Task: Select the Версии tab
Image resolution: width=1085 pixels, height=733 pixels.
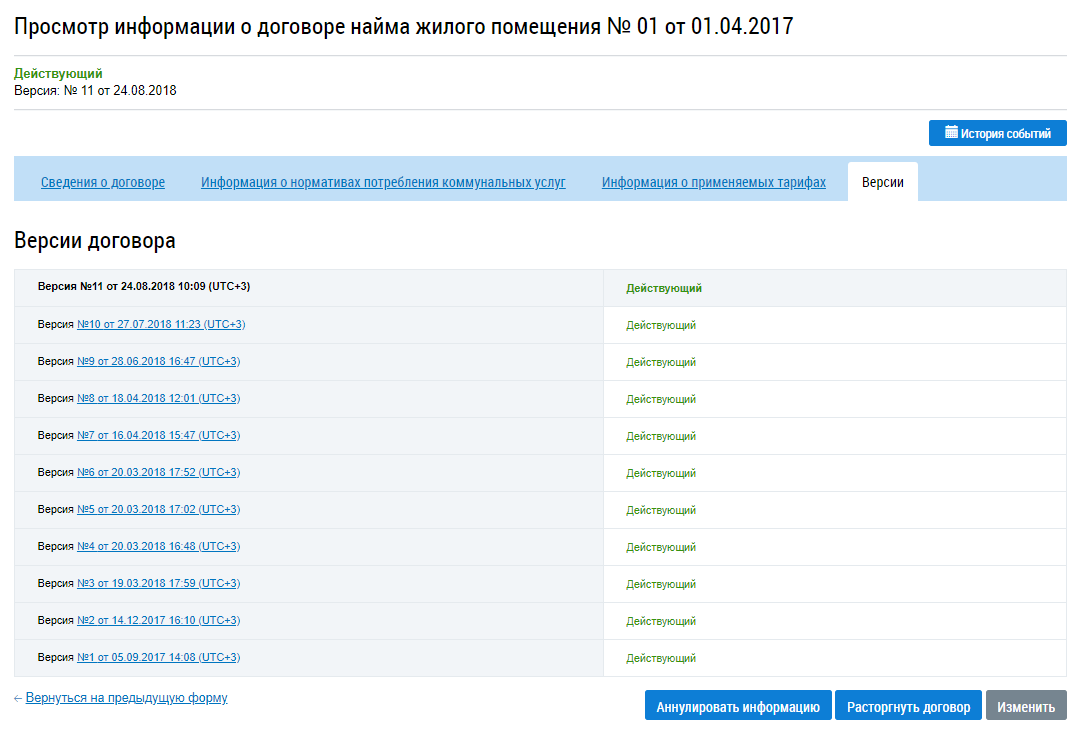Action: point(882,182)
